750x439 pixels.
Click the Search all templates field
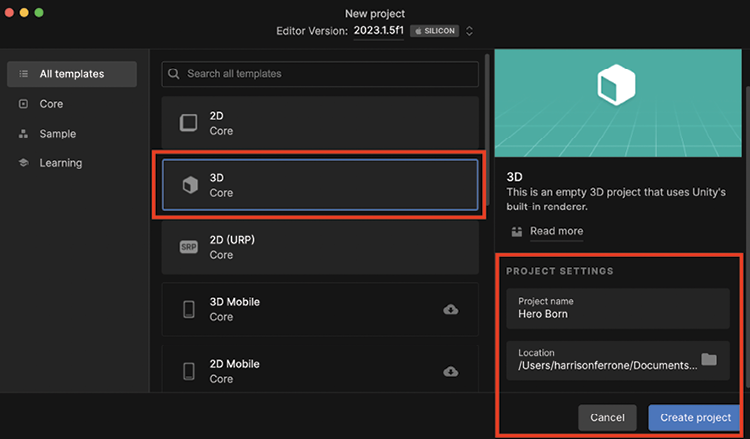point(320,74)
